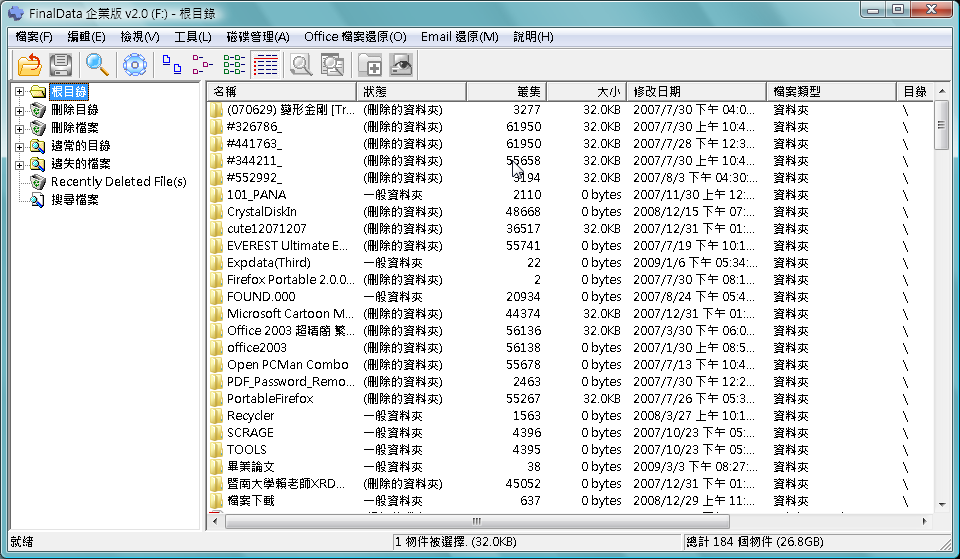Open the Office 檔案還原(O) menu
This screenshot has height=559, width=960.
[x=355, y=37]
